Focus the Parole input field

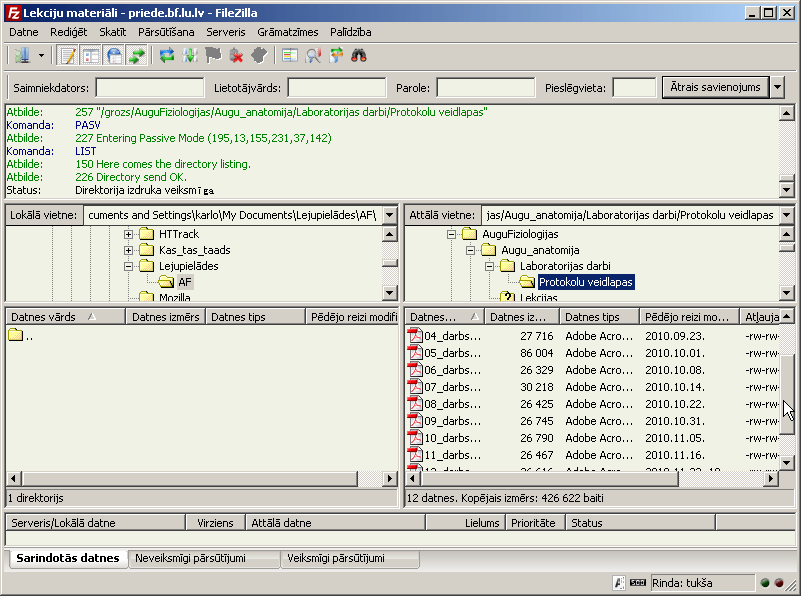point(486,87)
